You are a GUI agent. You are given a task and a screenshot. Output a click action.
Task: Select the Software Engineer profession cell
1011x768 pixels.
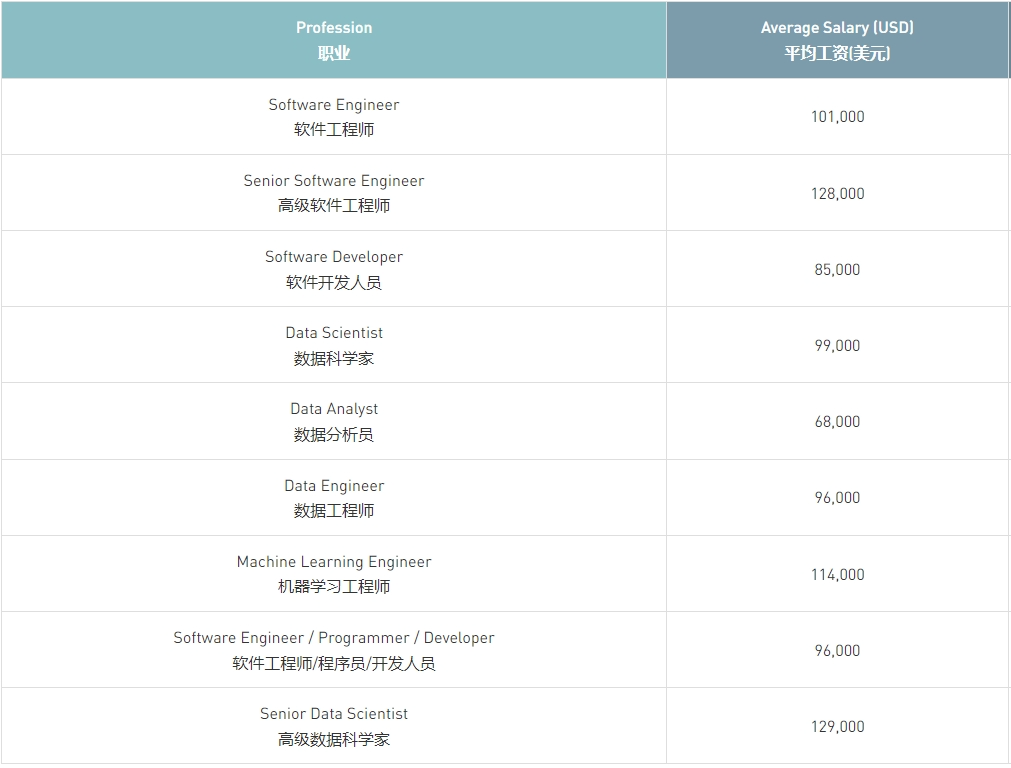(334, 117)
